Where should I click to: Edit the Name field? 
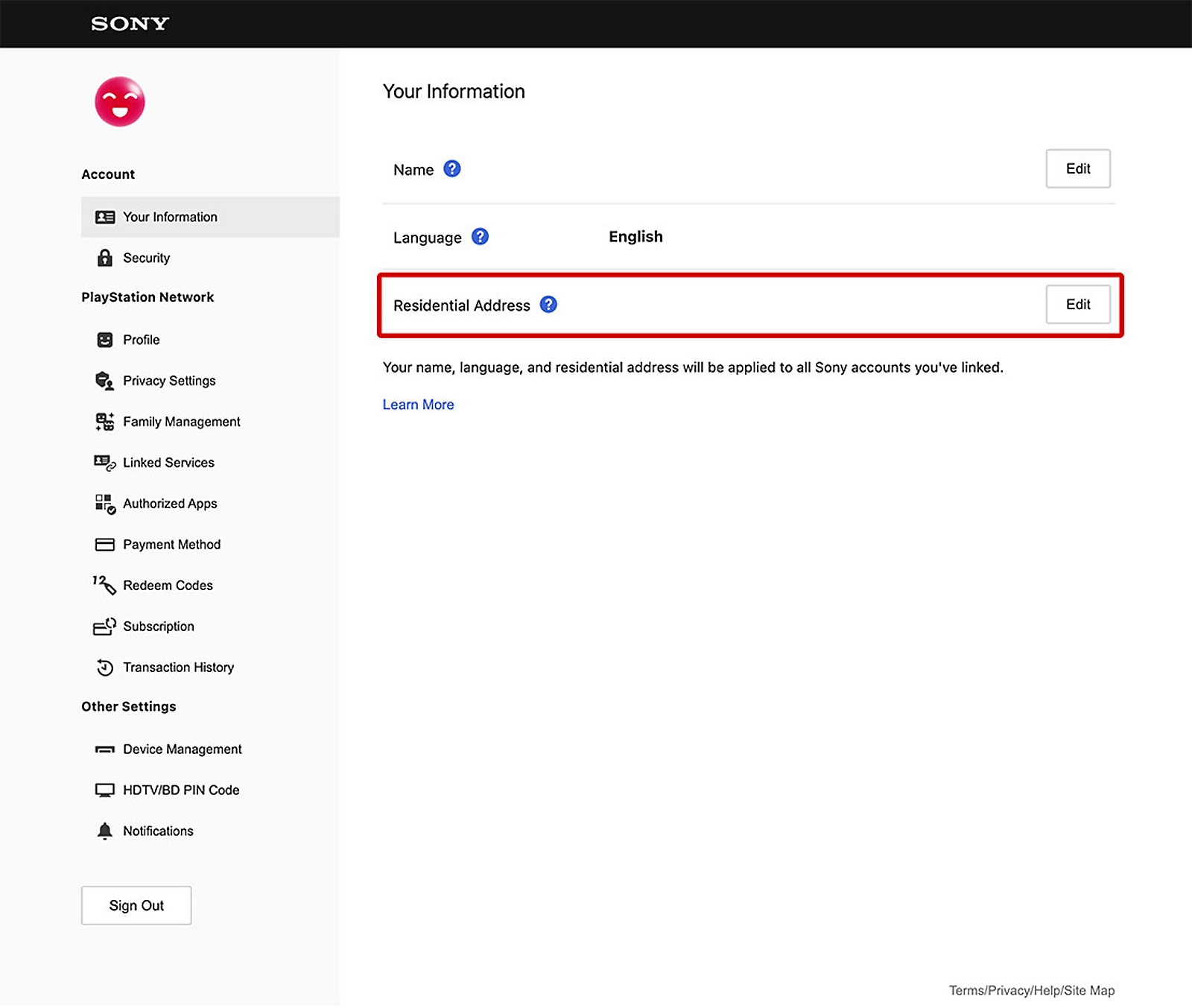point(1077,169)
